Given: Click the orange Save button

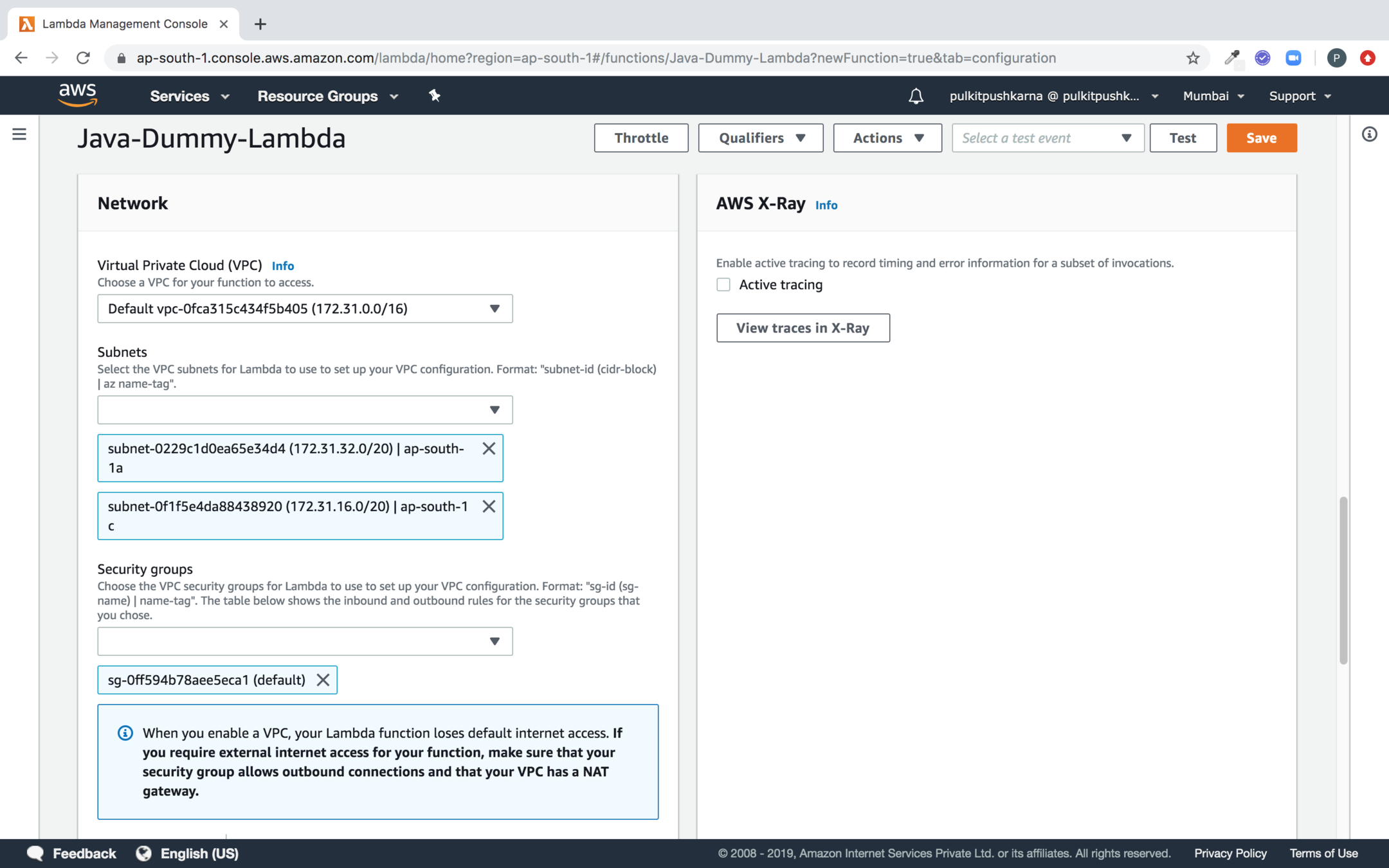Looking at the screenshot, I should click(1261, 138).
